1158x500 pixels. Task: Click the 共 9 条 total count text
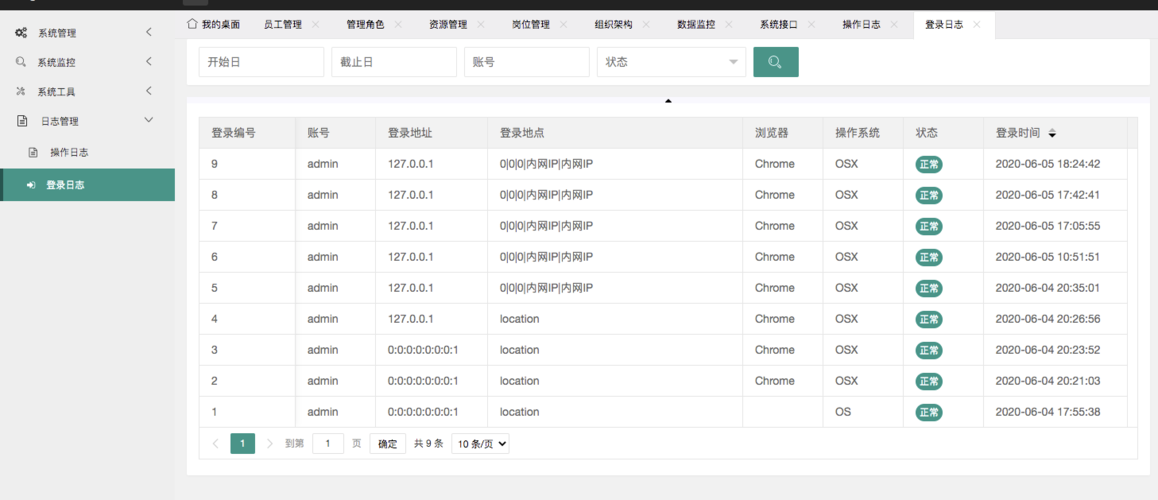tap(428, 444)
